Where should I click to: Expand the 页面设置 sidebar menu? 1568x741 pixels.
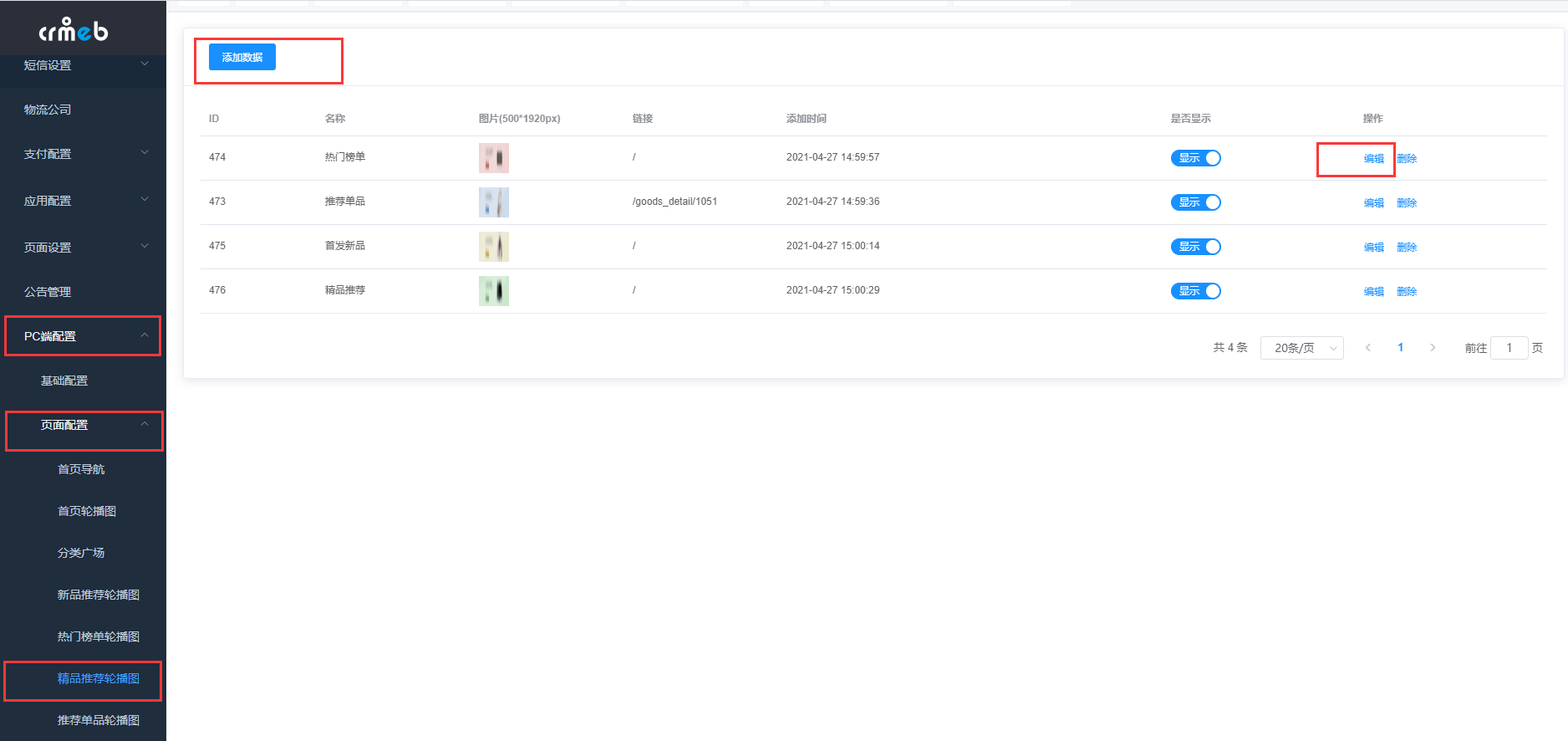click(x=83, y=248)
